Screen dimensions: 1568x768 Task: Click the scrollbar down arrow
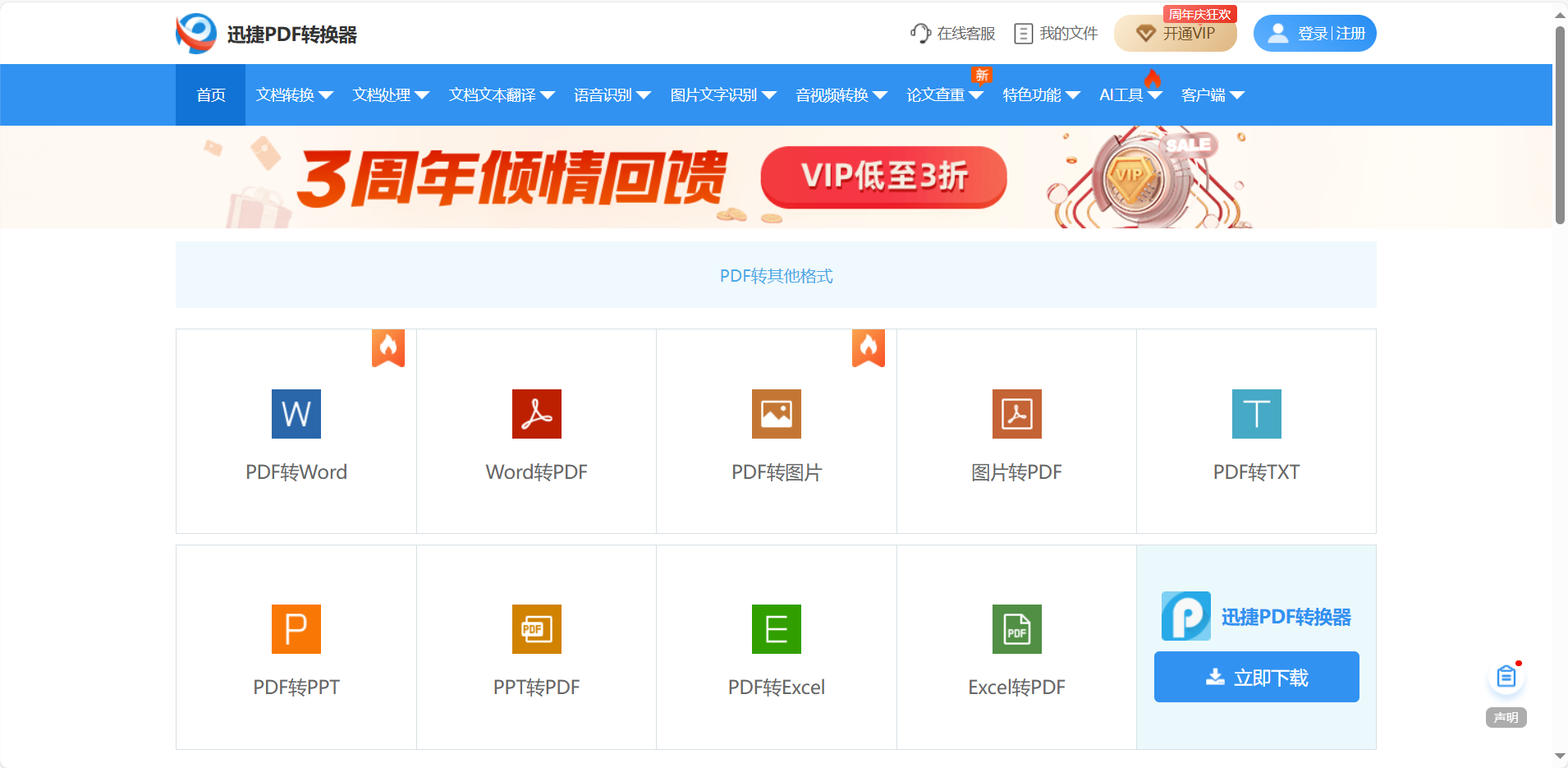[1560, 756]
